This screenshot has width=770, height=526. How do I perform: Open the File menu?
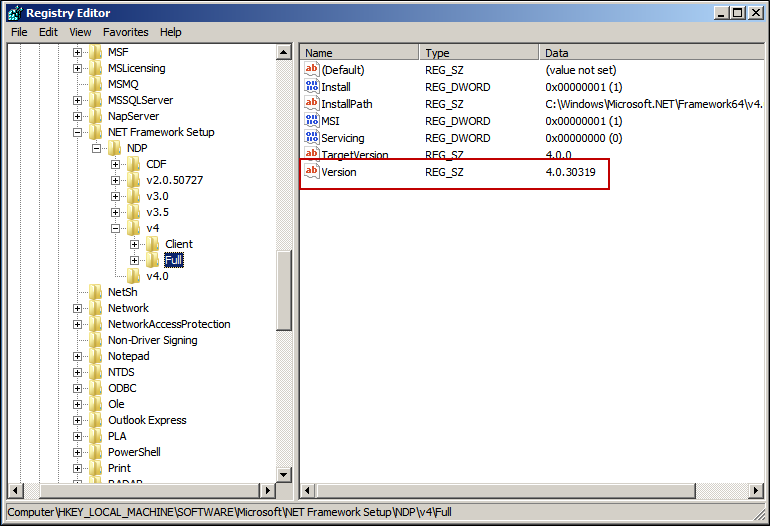(19, 32)
